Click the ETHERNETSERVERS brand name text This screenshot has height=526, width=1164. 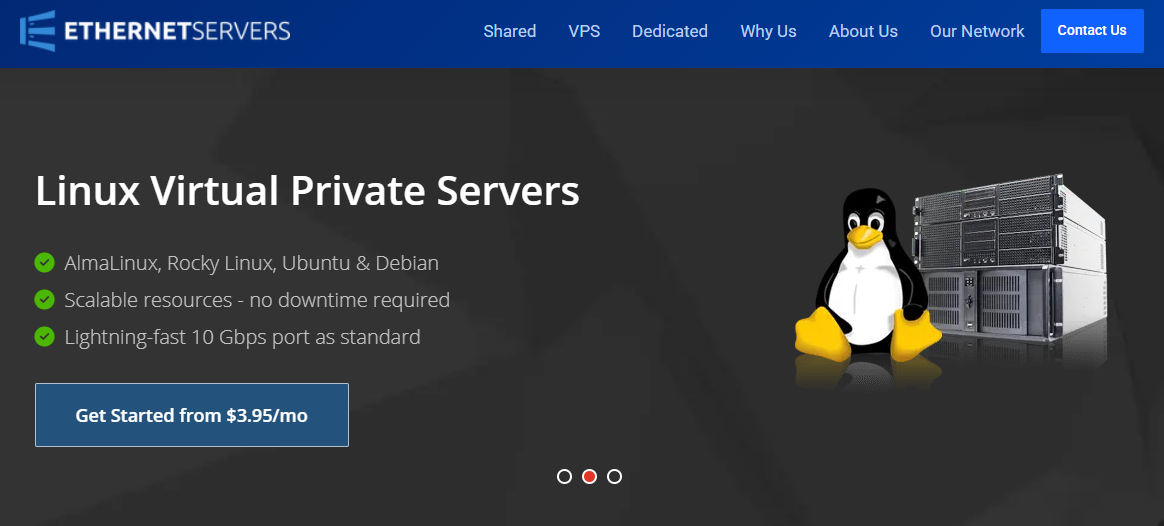pos(177,31)
